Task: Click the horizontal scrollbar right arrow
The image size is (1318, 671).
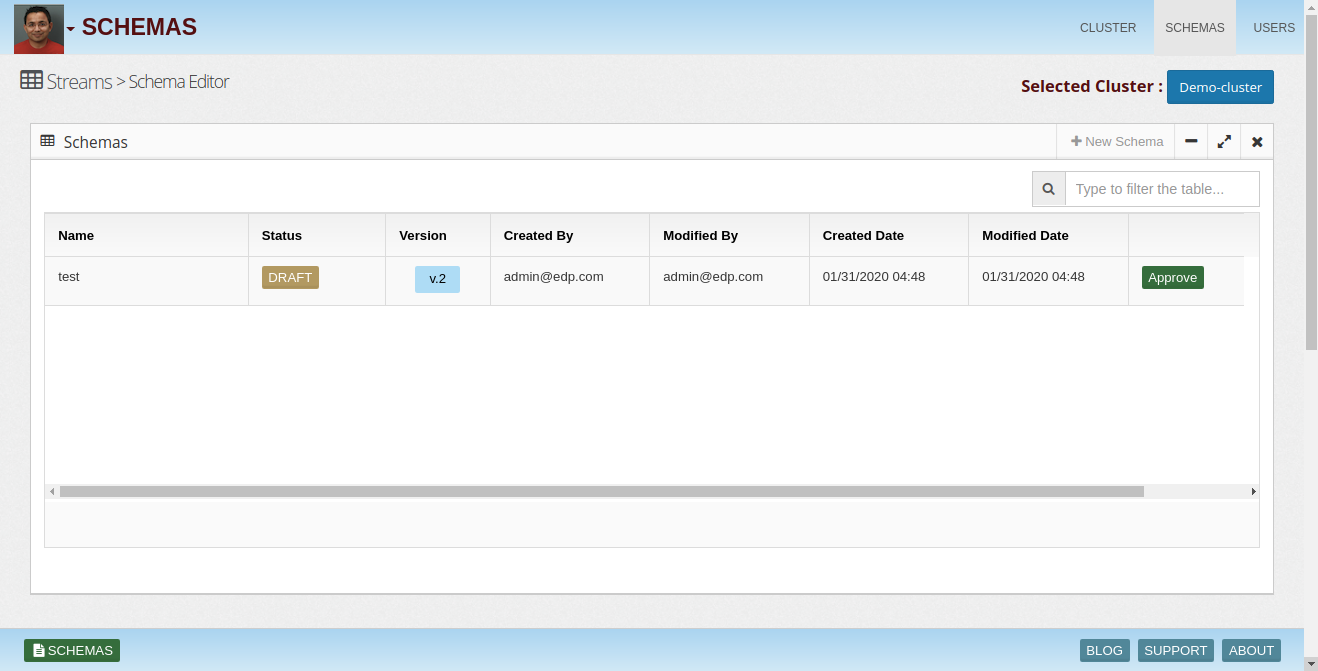Action: [1253, 492]
